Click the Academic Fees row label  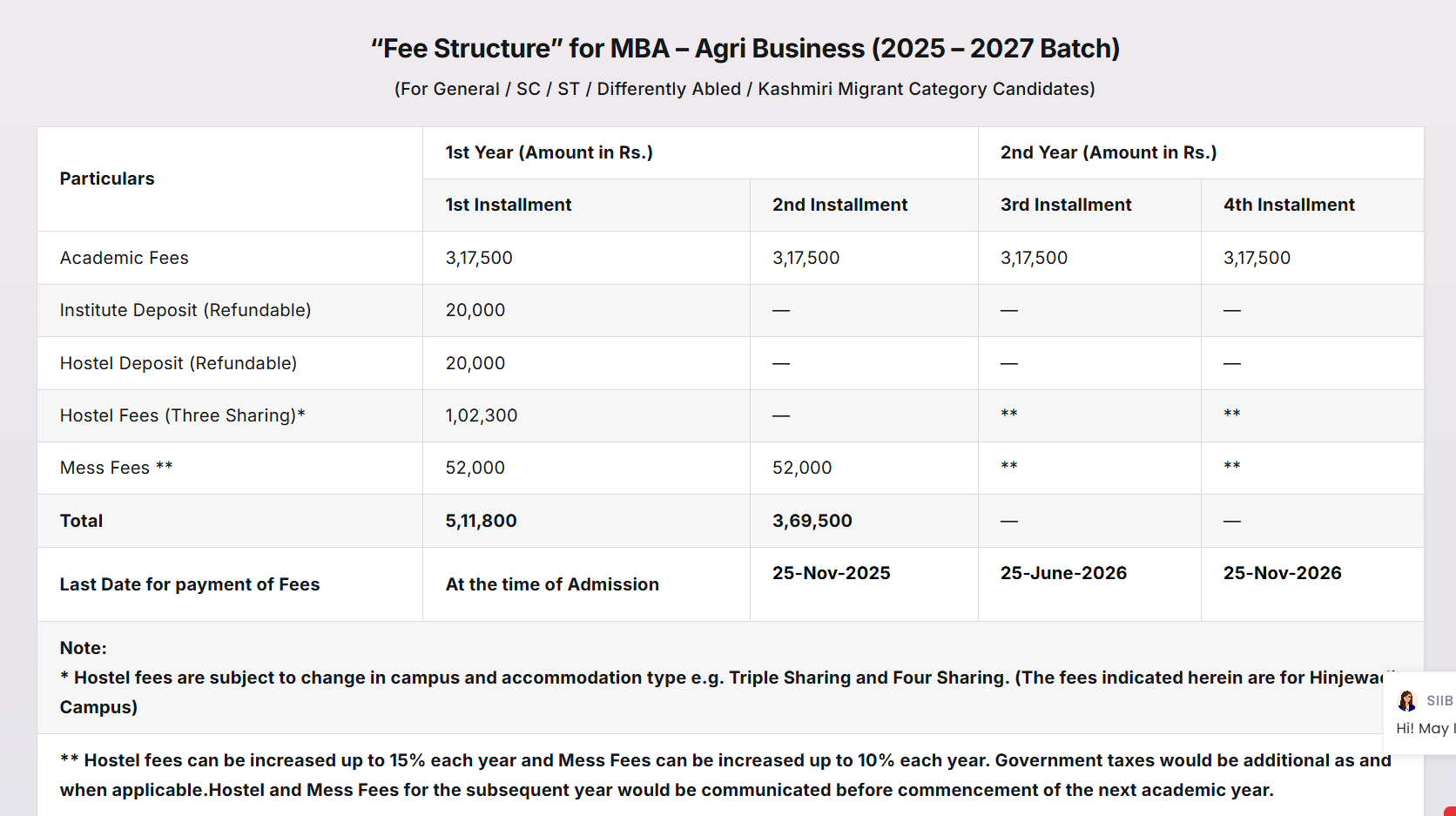pyautogui.click(x=125, y=258)
